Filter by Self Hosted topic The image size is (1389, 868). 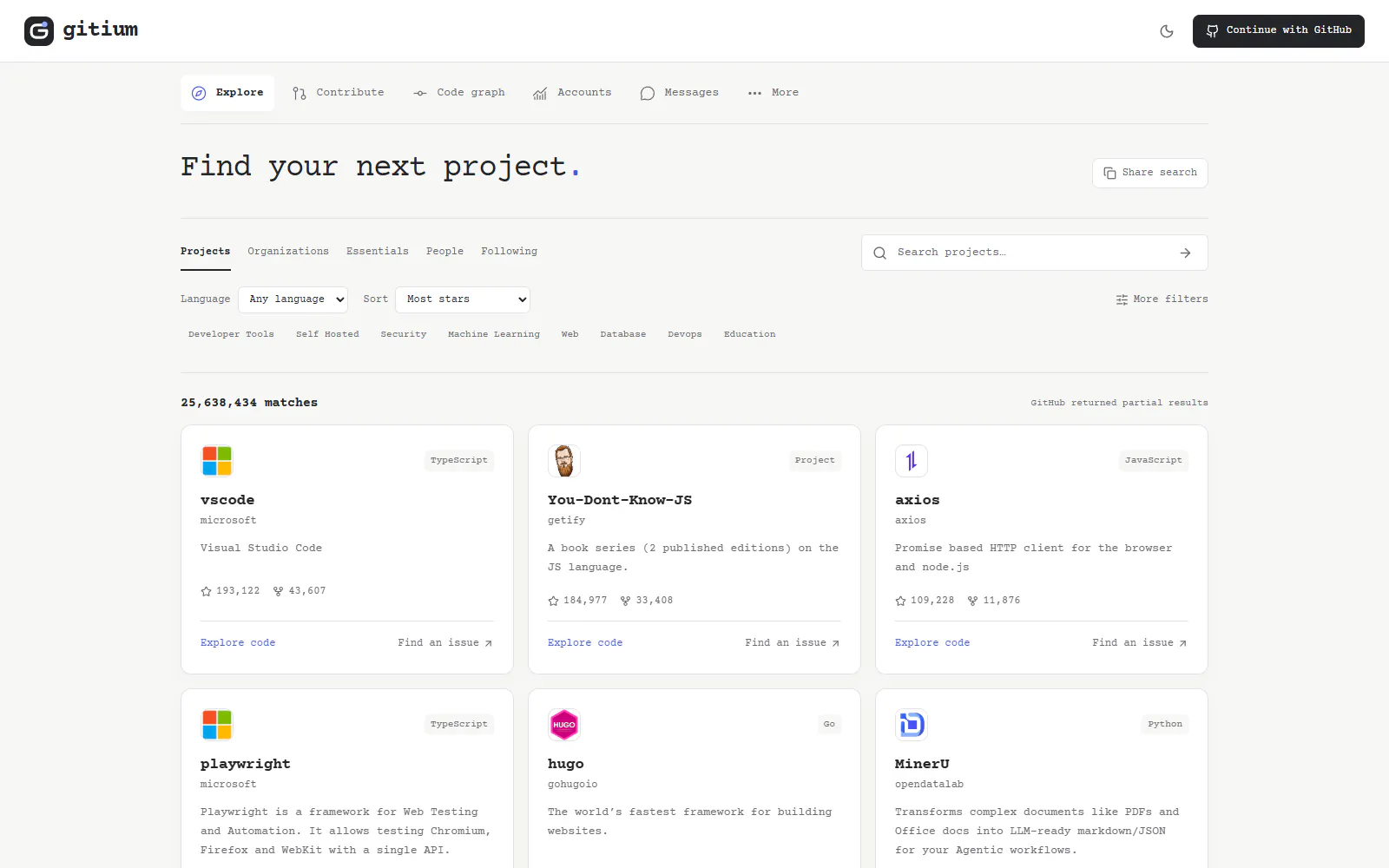tap(327, 334)
